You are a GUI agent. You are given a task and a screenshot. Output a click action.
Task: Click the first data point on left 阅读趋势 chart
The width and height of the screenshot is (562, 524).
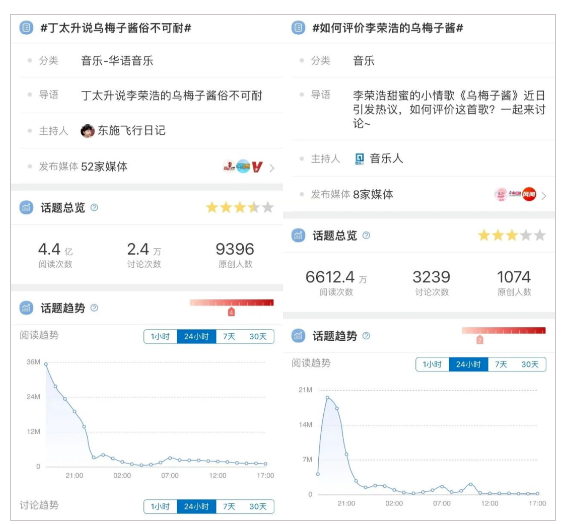[x=46, y=364]
